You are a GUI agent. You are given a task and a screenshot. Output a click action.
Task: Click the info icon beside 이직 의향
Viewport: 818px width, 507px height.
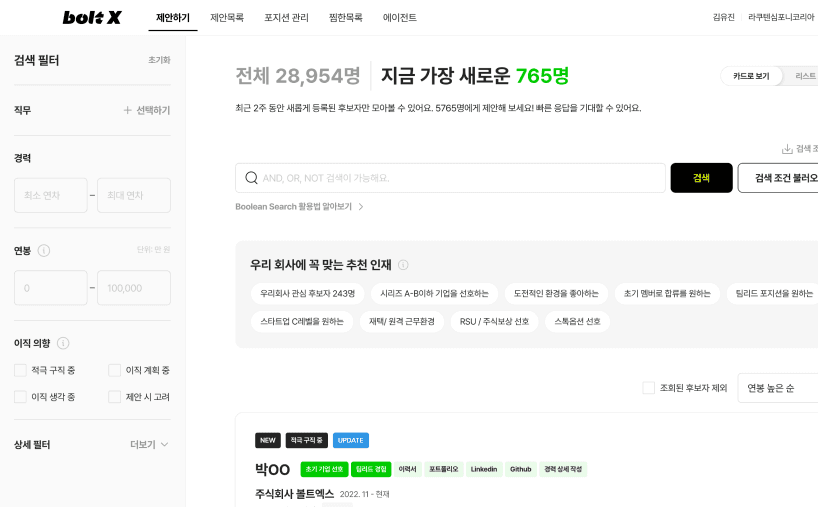[x=63, y=343]
